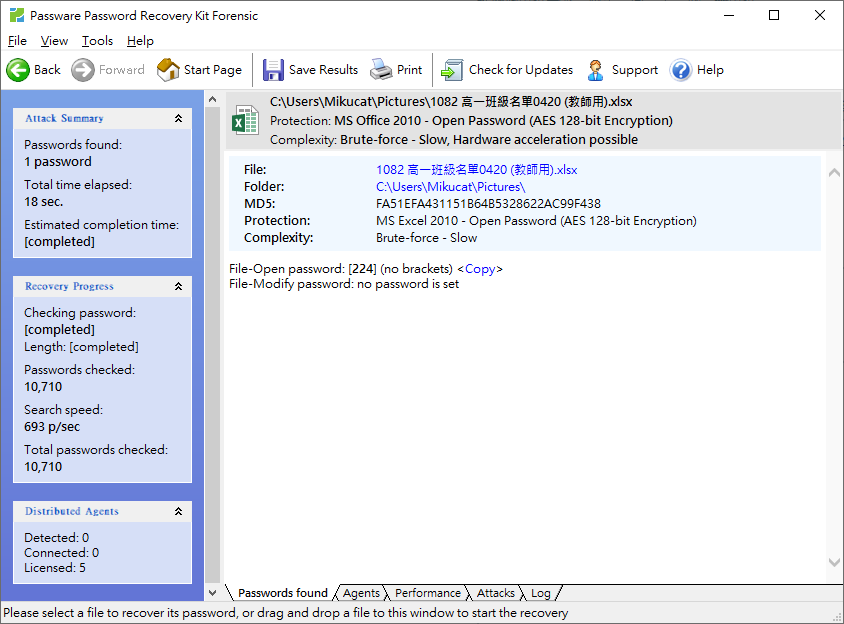Click the '1 password' found value
Viewport: 844px width, 624px height.
pos(58,162)
